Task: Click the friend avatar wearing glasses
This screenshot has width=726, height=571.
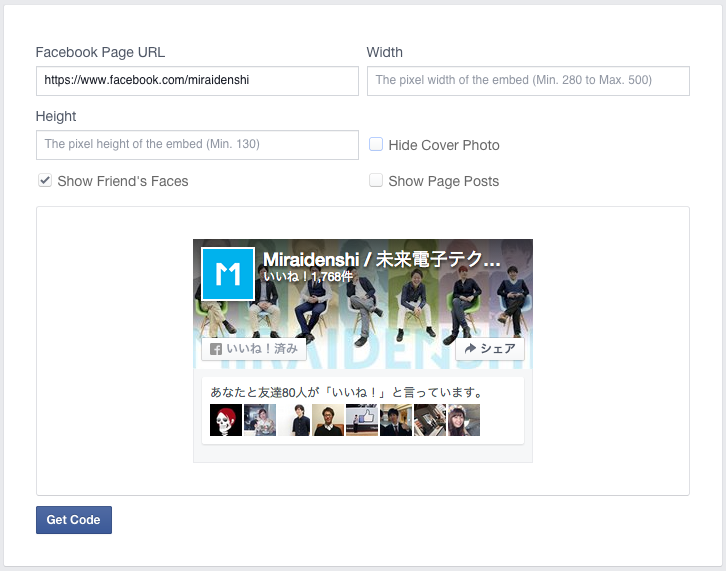Action: coord(328,420)
